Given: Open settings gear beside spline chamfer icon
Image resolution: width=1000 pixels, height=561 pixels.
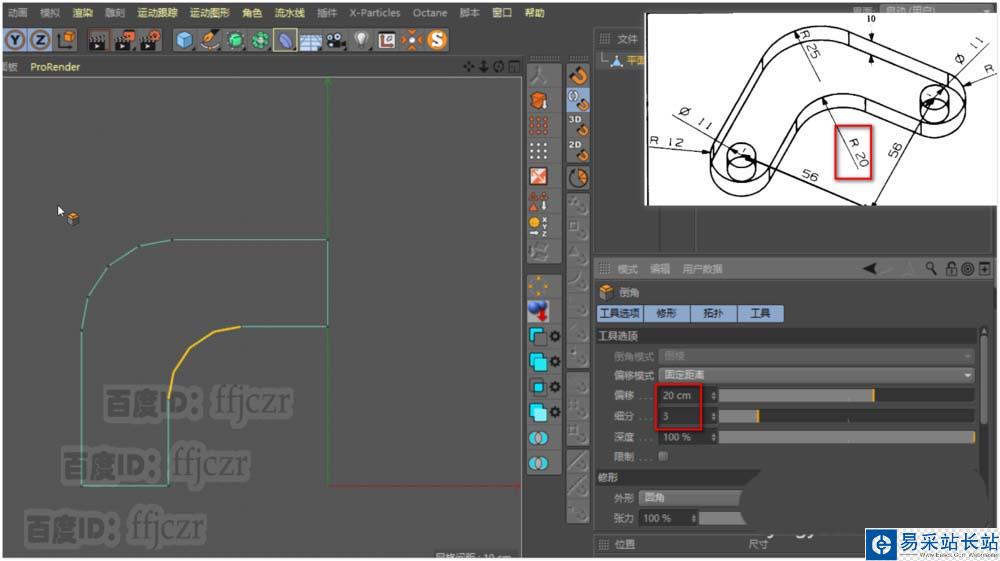Looking at the screenshot, I should pyautogui.click(x=555, y=337).
